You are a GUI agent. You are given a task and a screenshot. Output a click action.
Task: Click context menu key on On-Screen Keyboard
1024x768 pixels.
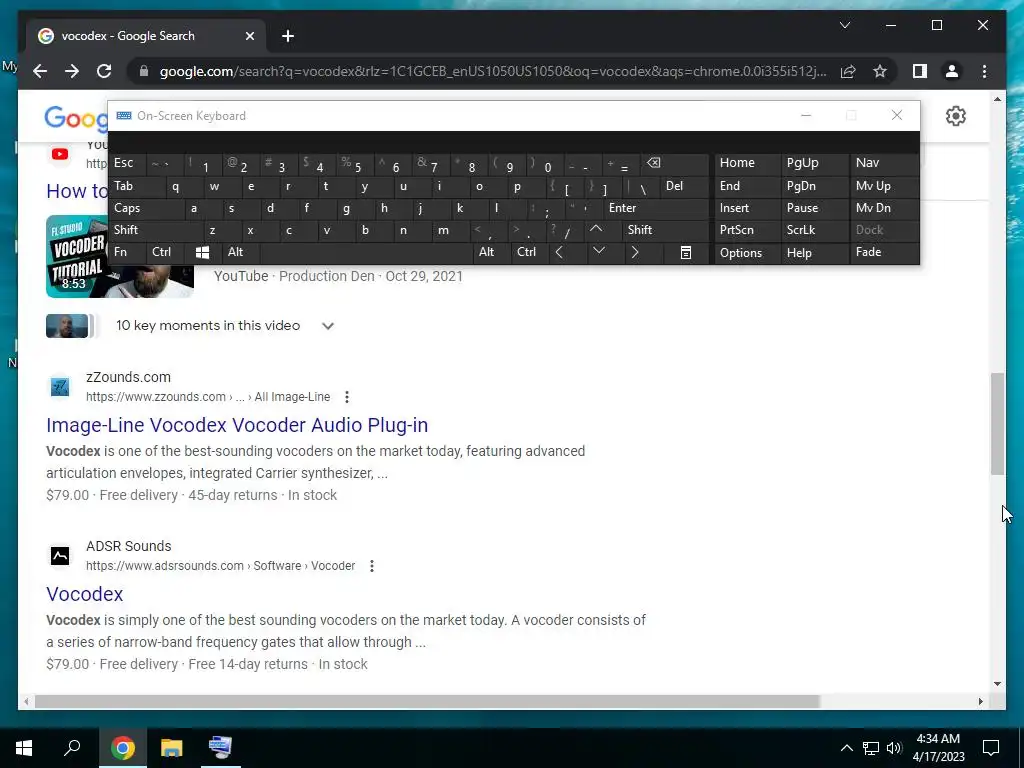[686, 252]
